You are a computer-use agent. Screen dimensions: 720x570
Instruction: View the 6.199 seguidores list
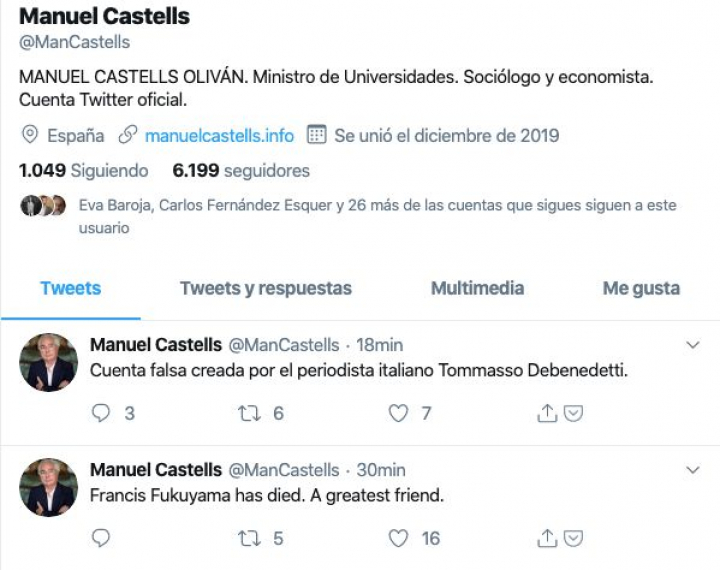241,171
